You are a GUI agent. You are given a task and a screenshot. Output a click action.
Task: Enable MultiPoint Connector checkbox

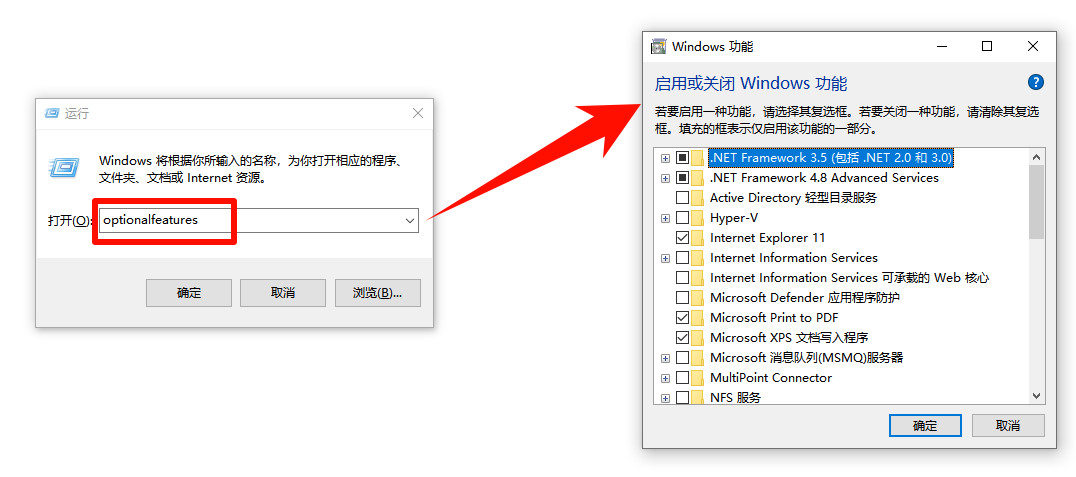[682, 377]
